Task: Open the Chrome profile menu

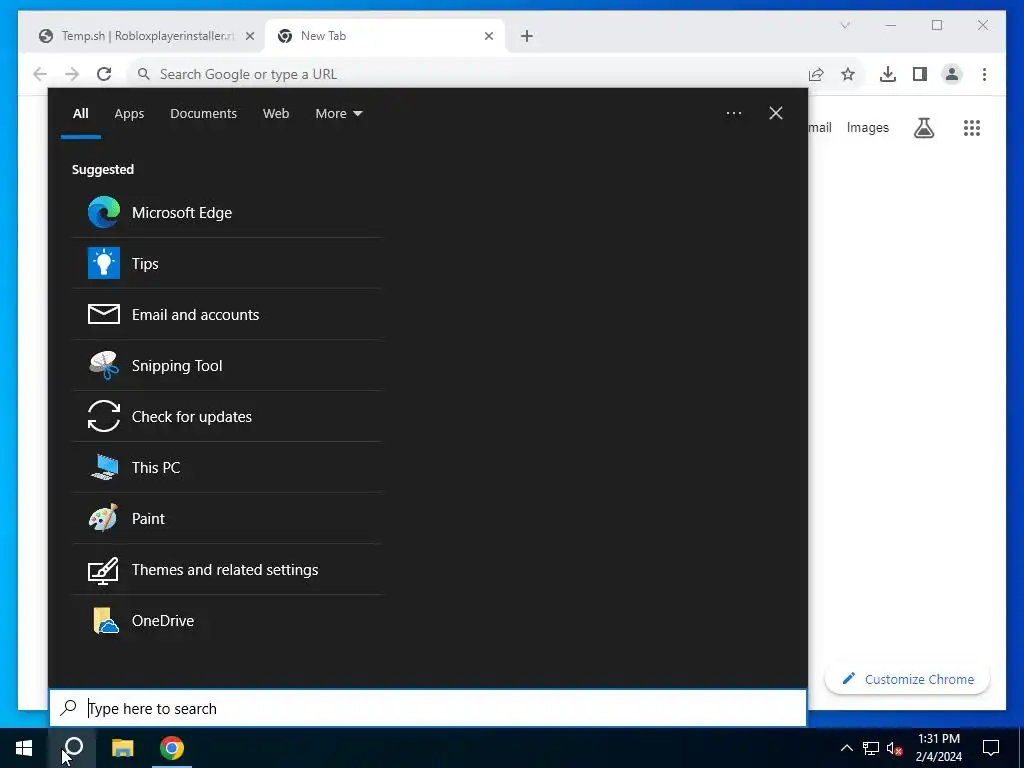Action: tap(952, 74)
